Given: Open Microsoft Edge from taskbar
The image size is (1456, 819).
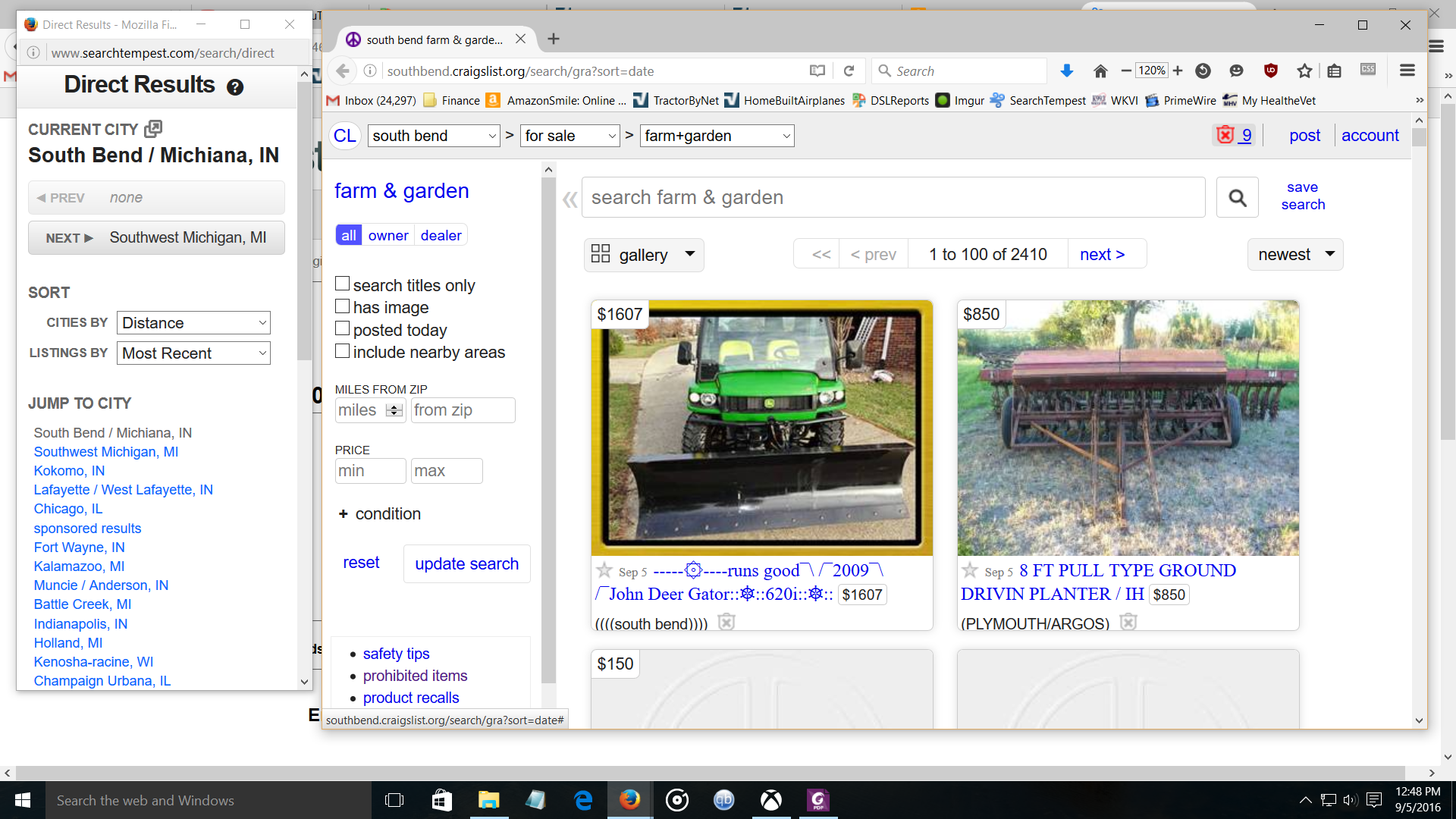Looking at the screenshot, I should click(583, 800).
